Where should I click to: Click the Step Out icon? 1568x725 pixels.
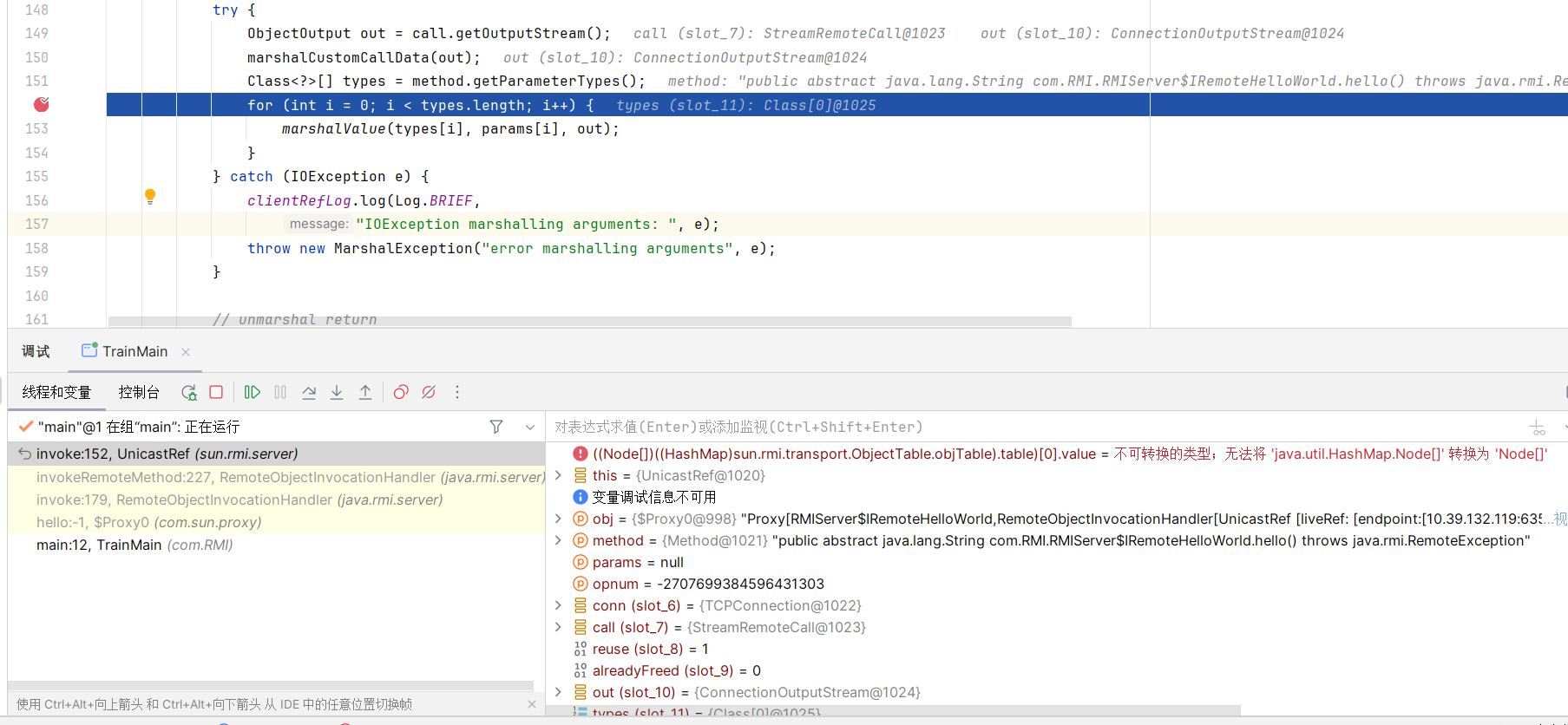point(365,392)
